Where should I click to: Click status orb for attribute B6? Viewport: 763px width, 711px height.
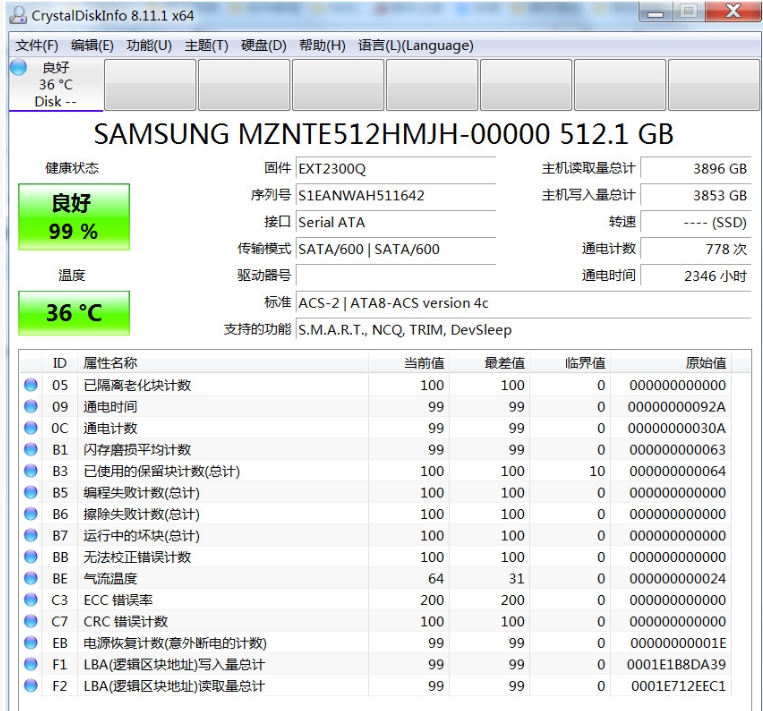click(31, 514)
